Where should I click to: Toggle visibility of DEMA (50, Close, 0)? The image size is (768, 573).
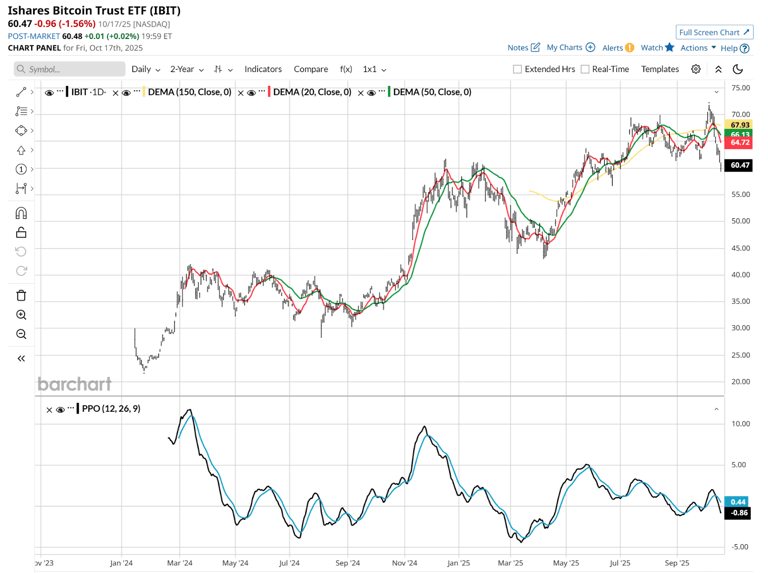(371, 93)
